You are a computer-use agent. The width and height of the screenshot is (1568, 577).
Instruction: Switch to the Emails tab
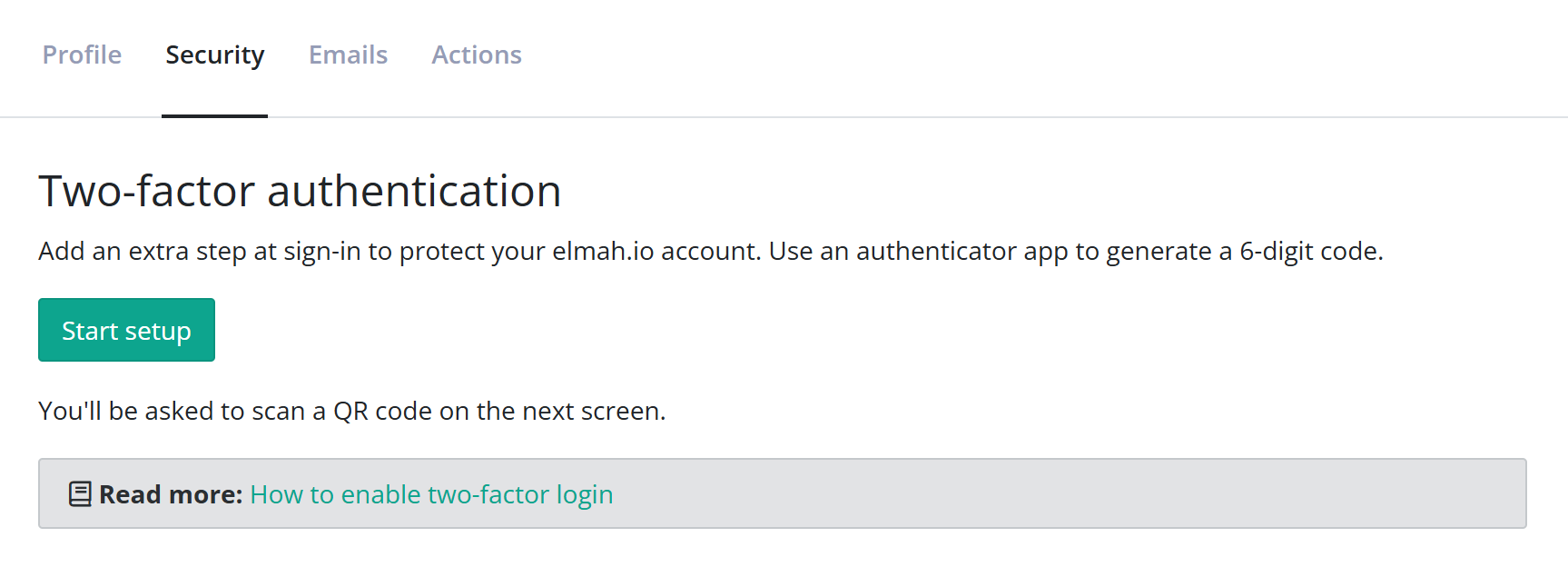coord(348,55)
